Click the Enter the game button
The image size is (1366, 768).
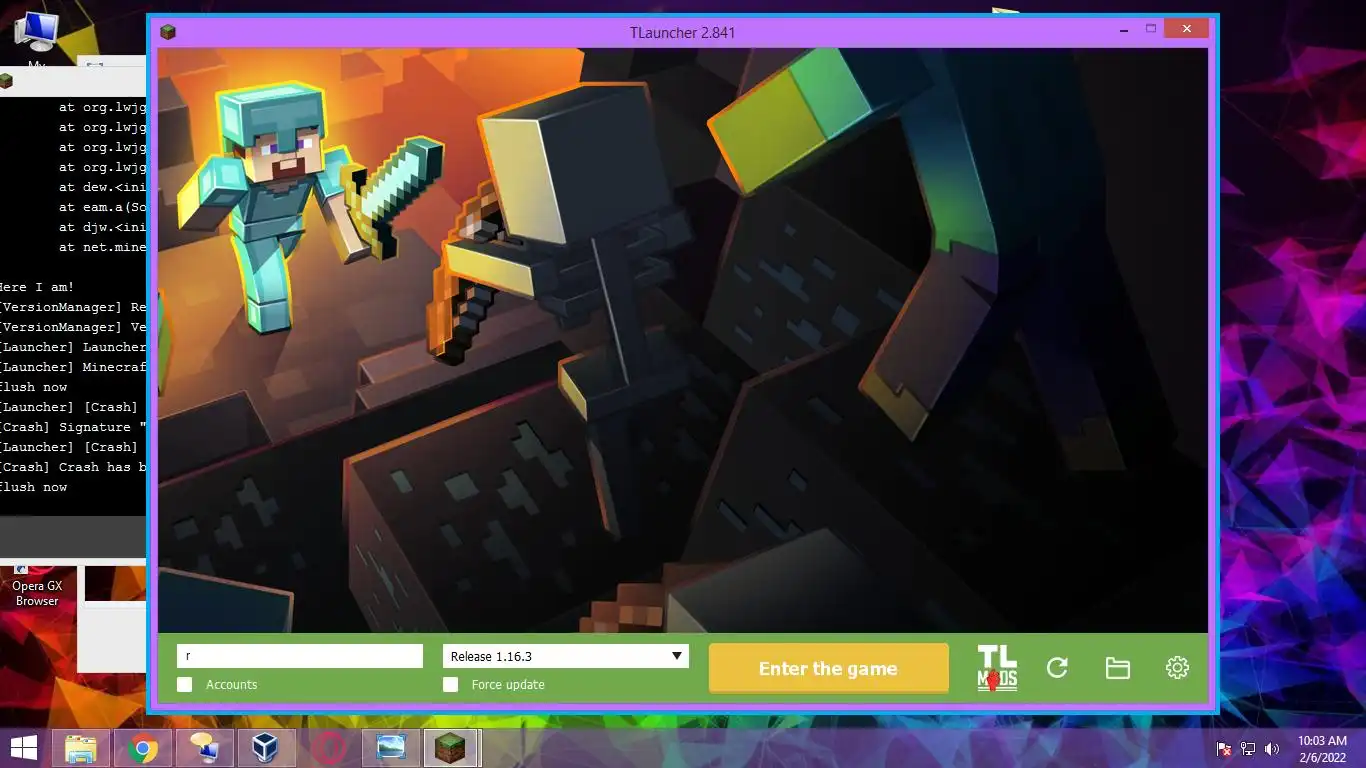click(x=828, y=668)
